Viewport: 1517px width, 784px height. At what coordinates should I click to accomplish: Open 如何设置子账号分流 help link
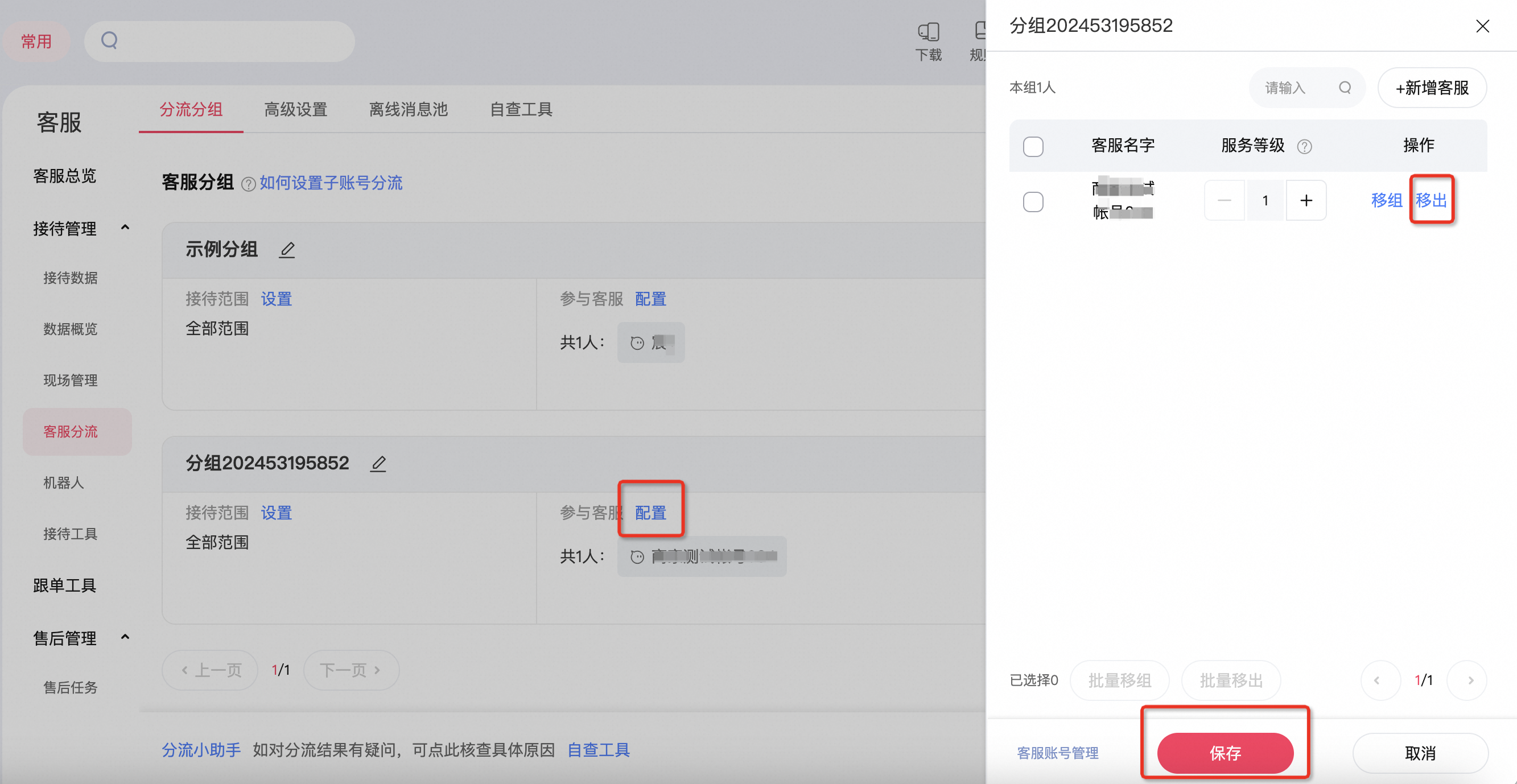pyautogui.click(x=331, y=183)
